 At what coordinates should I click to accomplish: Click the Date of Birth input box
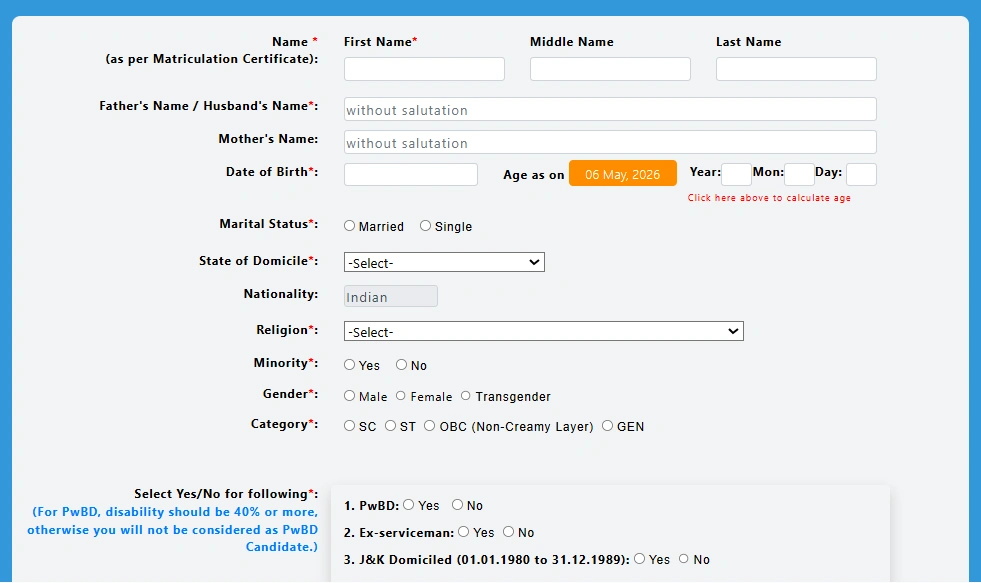coord(410,173)
